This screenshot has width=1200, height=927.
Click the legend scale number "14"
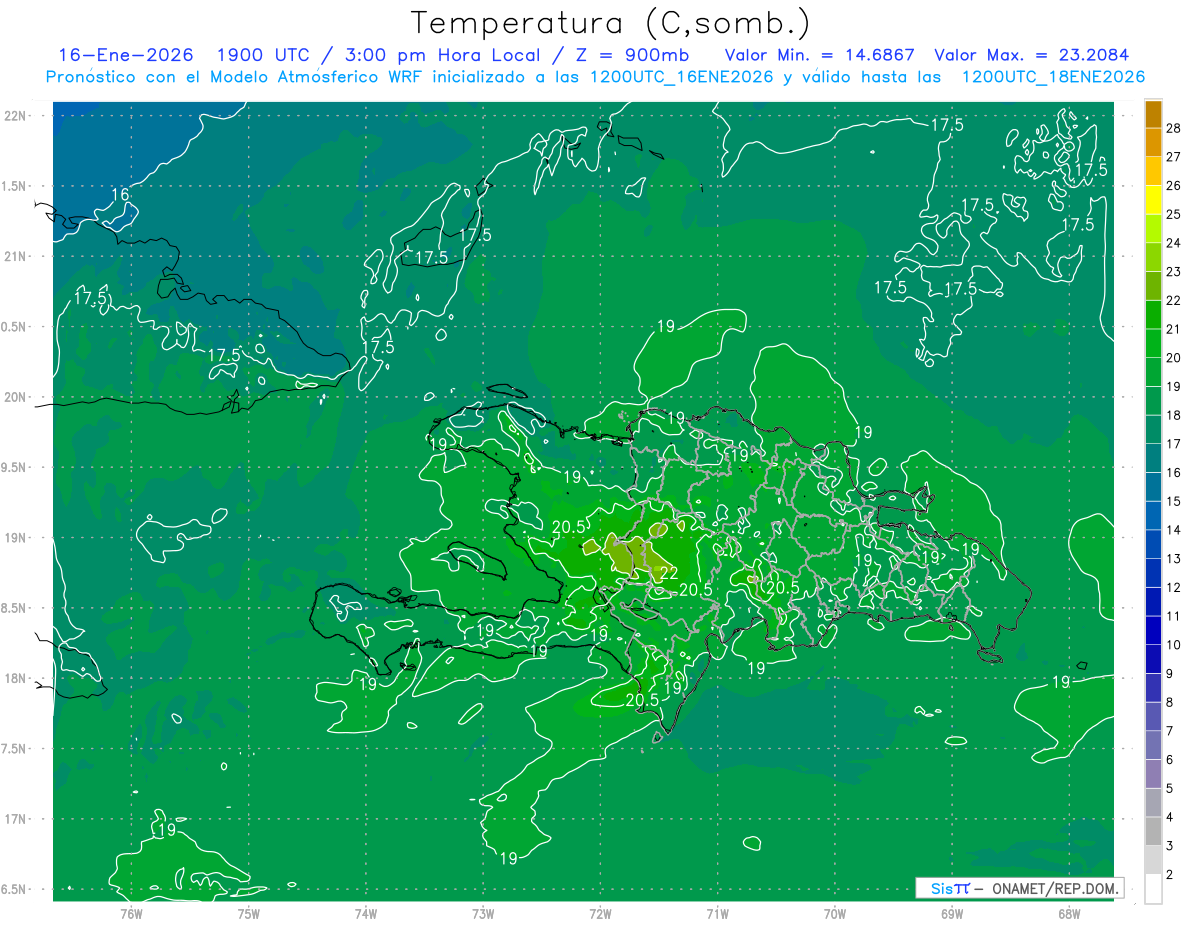pyautogui.click(x=1174, y=530)
